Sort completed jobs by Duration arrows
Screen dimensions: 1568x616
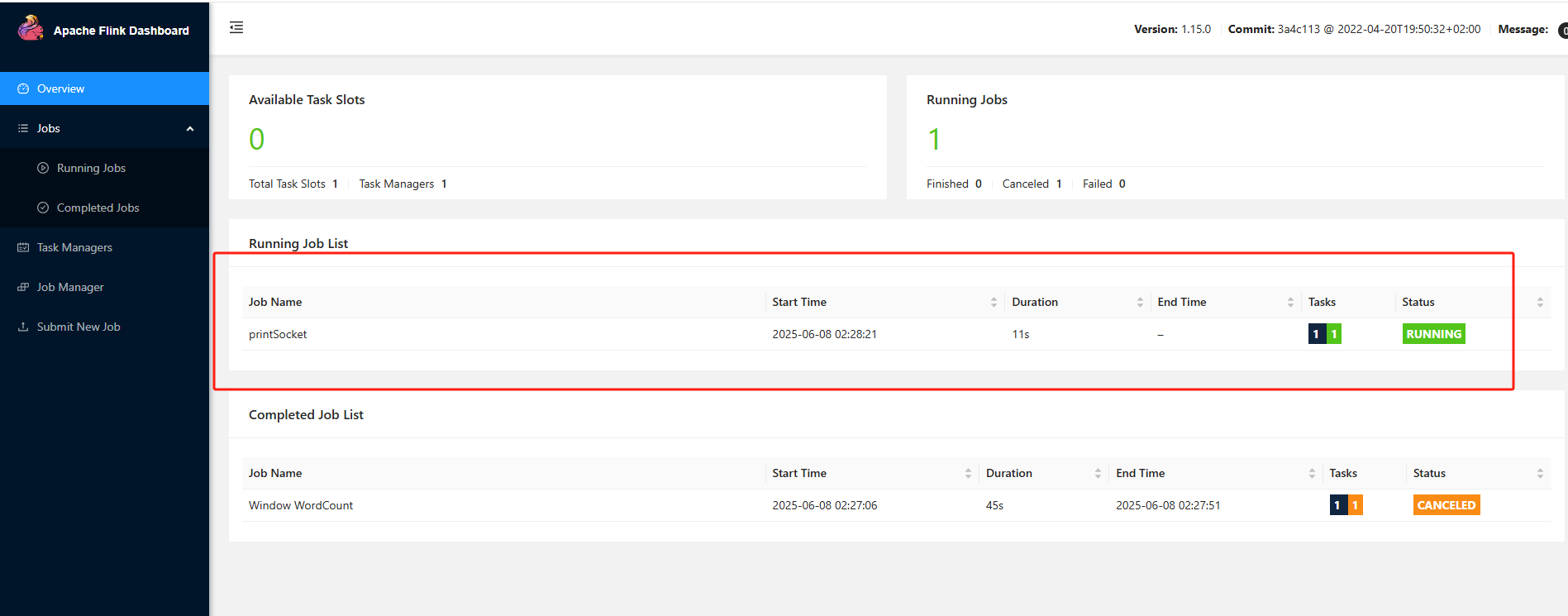pyautogui.click(x=1098, y=474)
